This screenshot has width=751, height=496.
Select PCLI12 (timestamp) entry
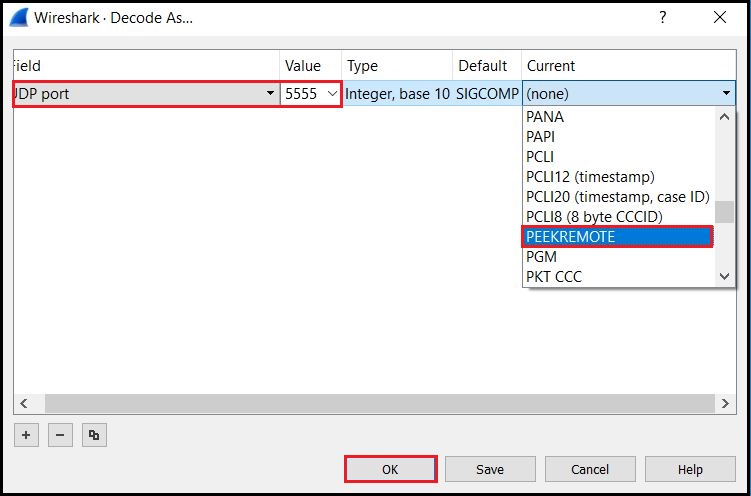pyautogui.click(x=590, y=177)
